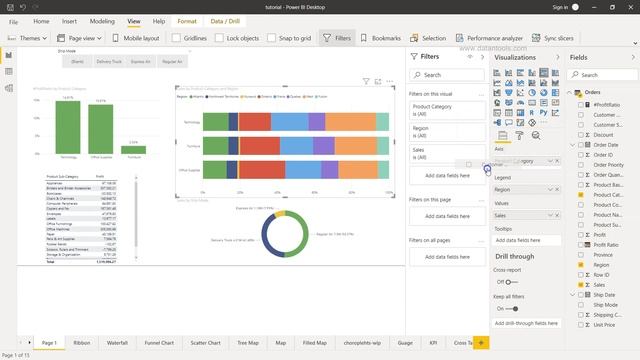Collapse the Visualizations pane

[558, 58]
